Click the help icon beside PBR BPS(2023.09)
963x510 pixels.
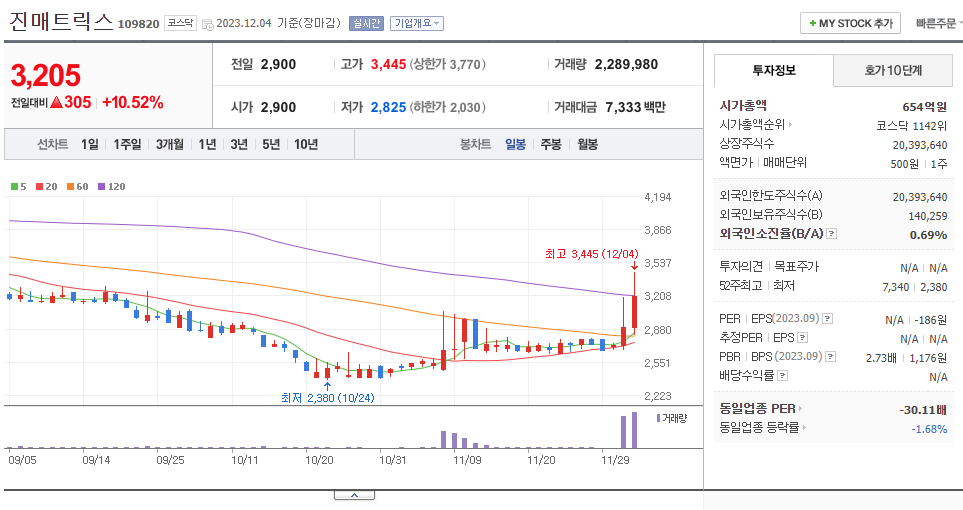pos(830,356)
